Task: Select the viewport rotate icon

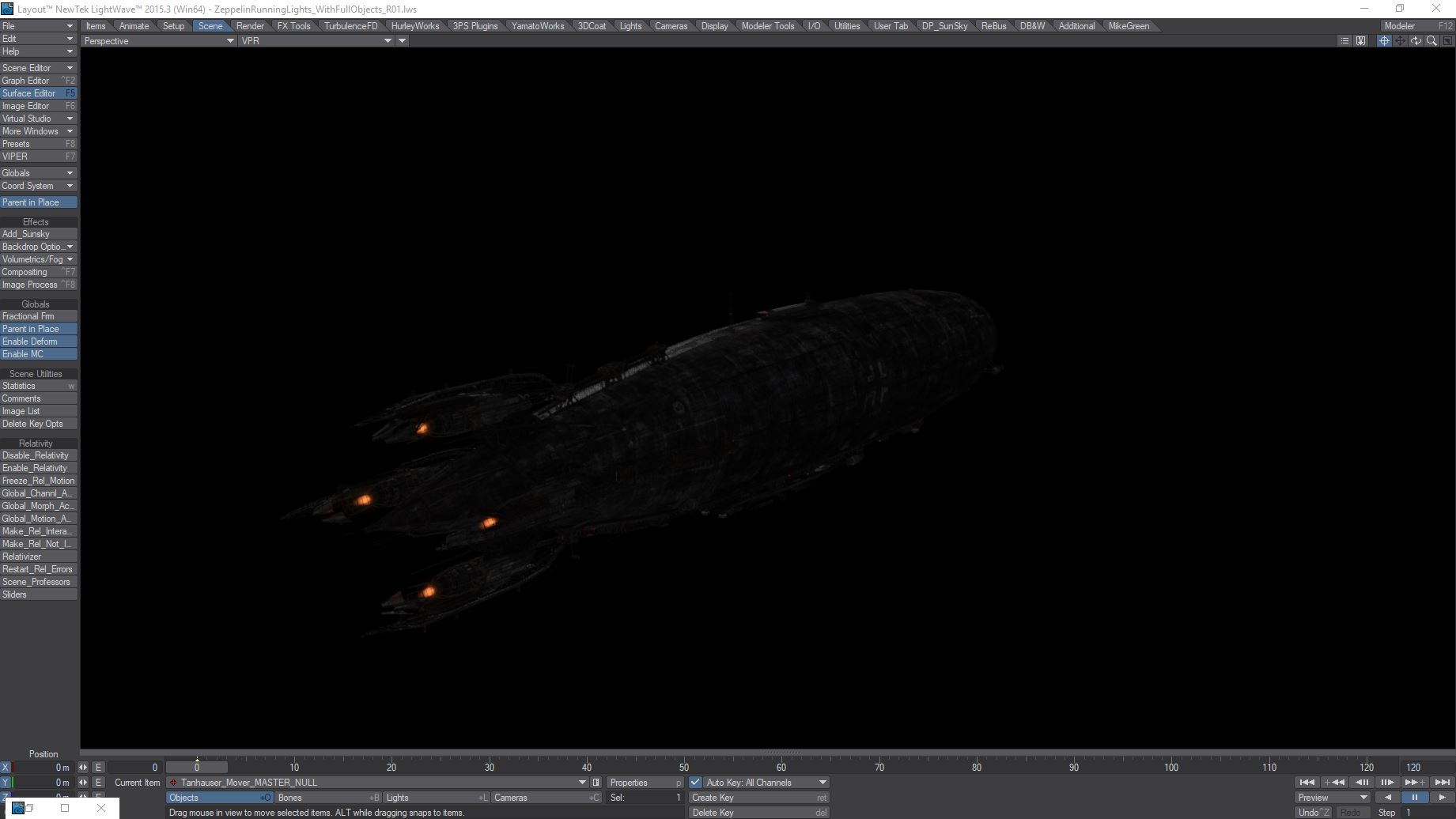Action: 1416,41
